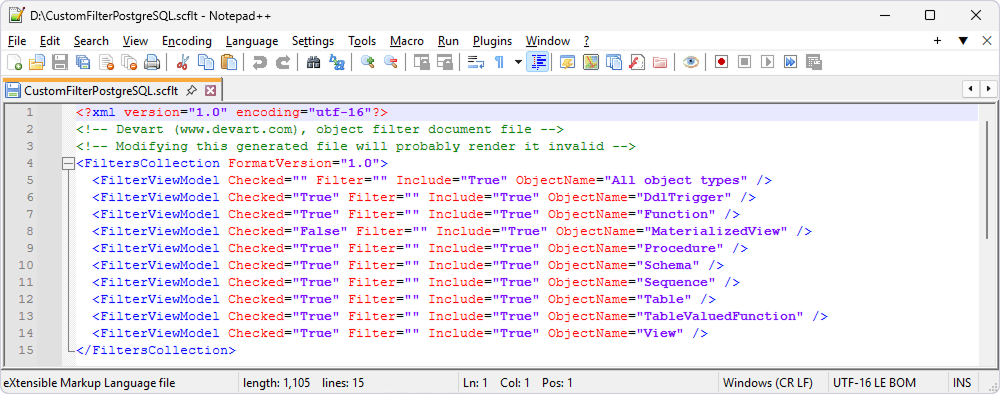Viewport: 1000px width, 394px height.
Task: Start macro recording with the red dot
Action: (721, 62)
